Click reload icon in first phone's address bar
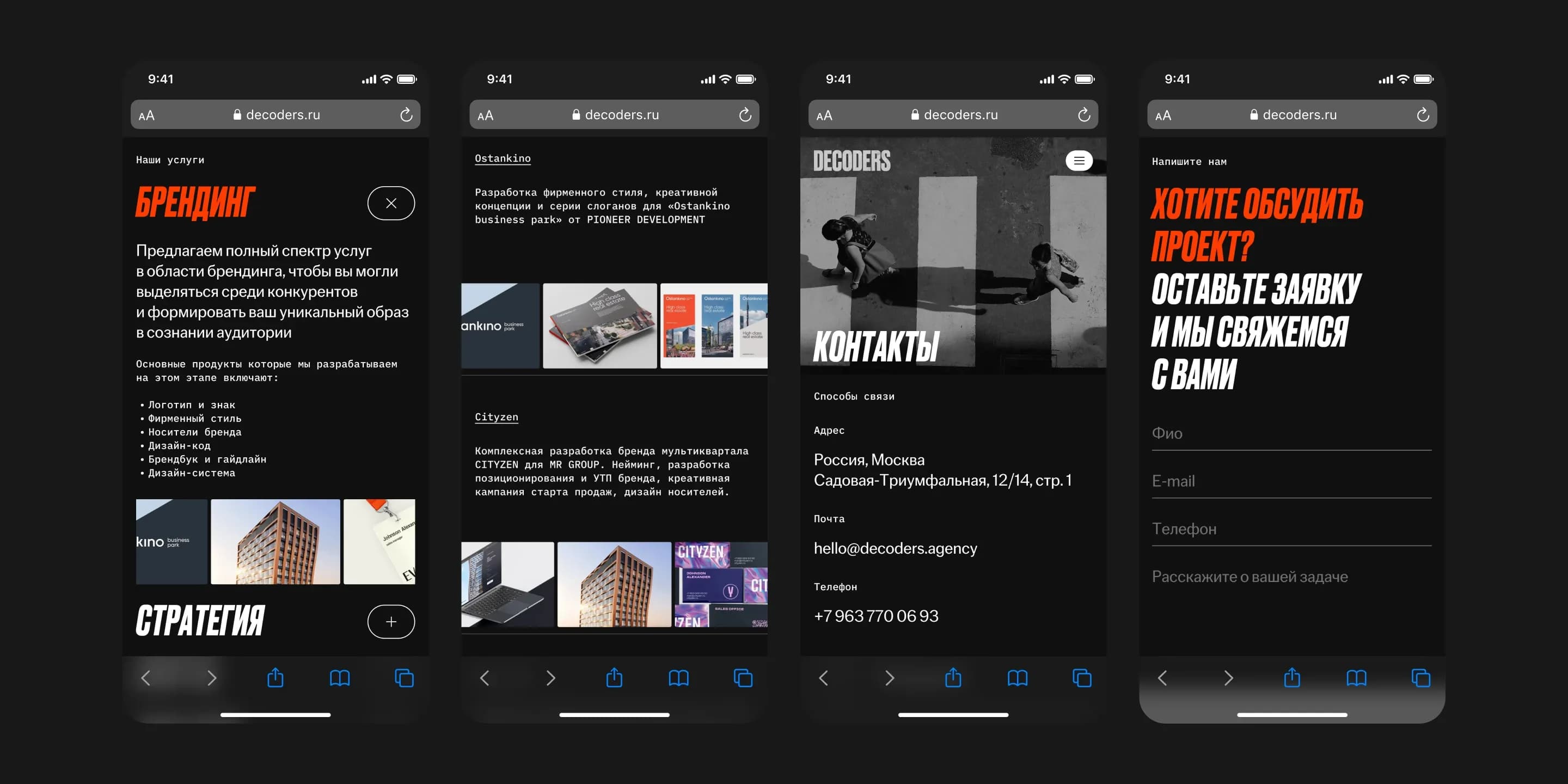 click(x=406, y=115)
